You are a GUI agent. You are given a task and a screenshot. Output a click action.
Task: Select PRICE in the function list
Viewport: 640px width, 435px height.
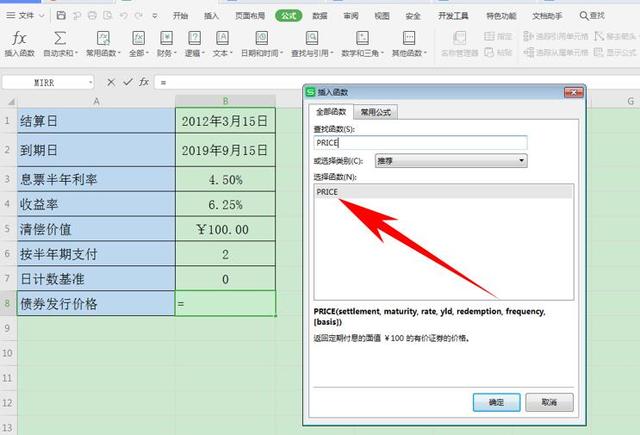click(x=328, y=191)
